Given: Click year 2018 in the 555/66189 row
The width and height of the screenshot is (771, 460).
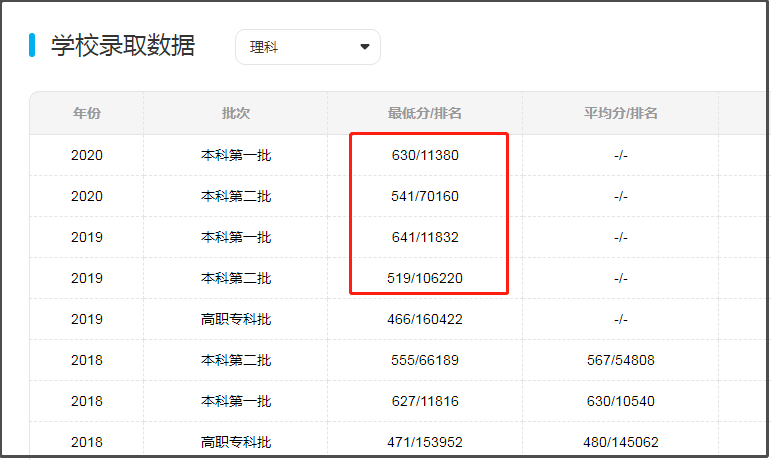Looking at the screenshot, I should point(87,360).
